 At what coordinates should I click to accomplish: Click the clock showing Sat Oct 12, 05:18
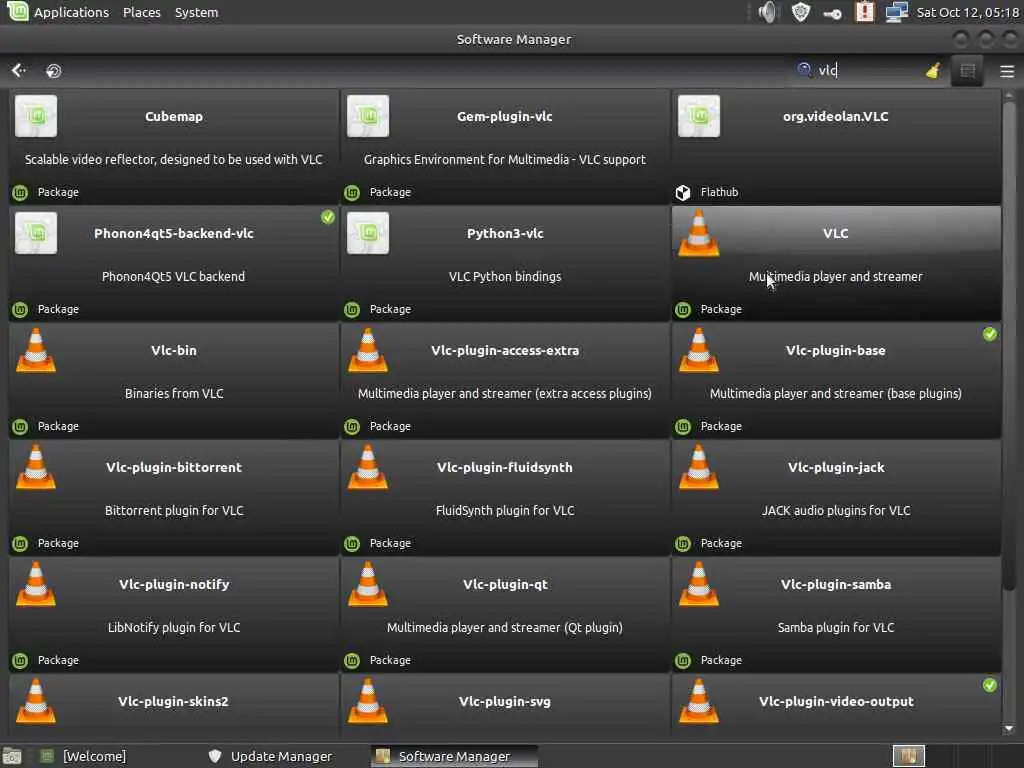[967, 12]
